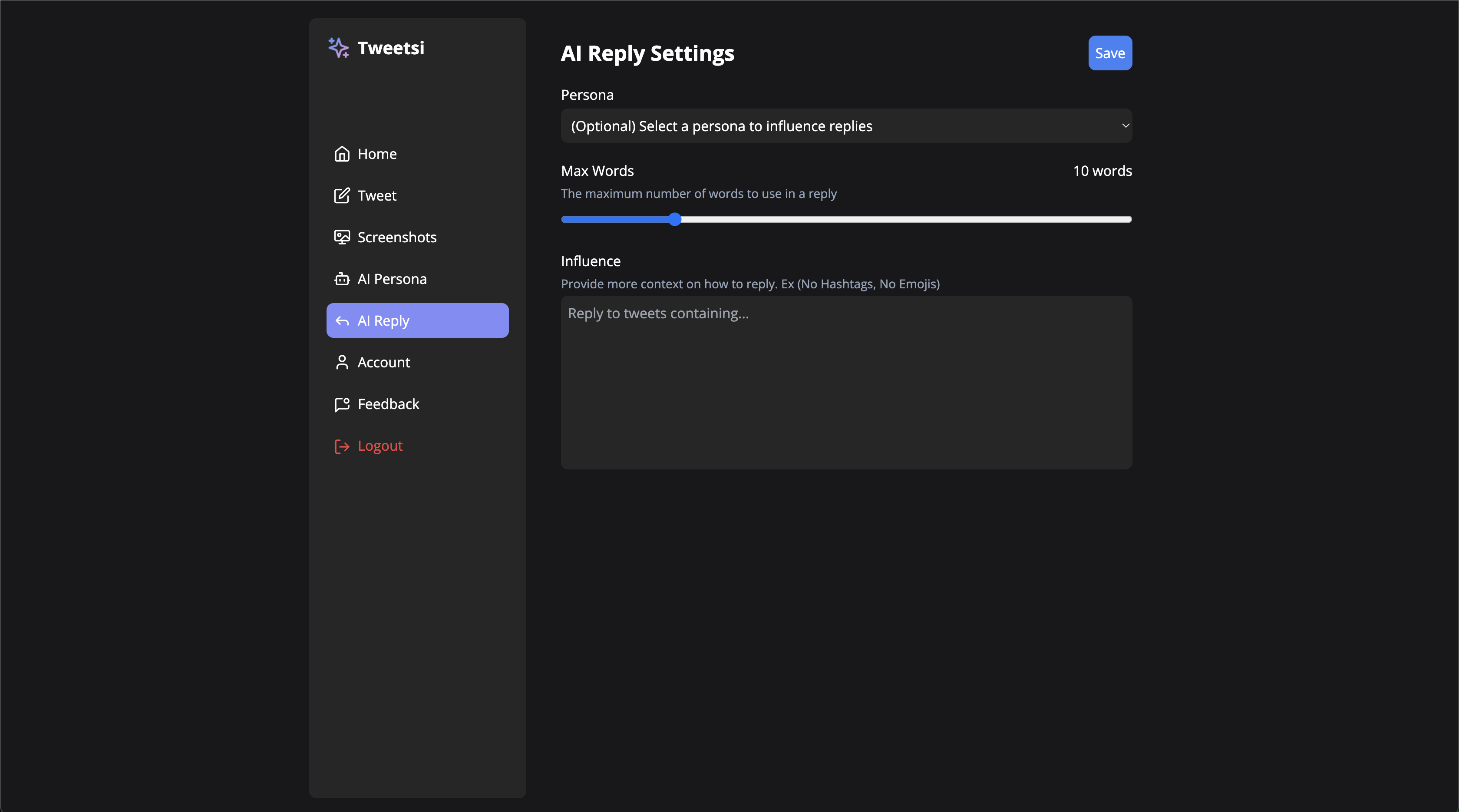The height and width of the screenshot is (812, 1459).
Task: Click the Tweet pencil-edit icon
Action: [342, 196]
